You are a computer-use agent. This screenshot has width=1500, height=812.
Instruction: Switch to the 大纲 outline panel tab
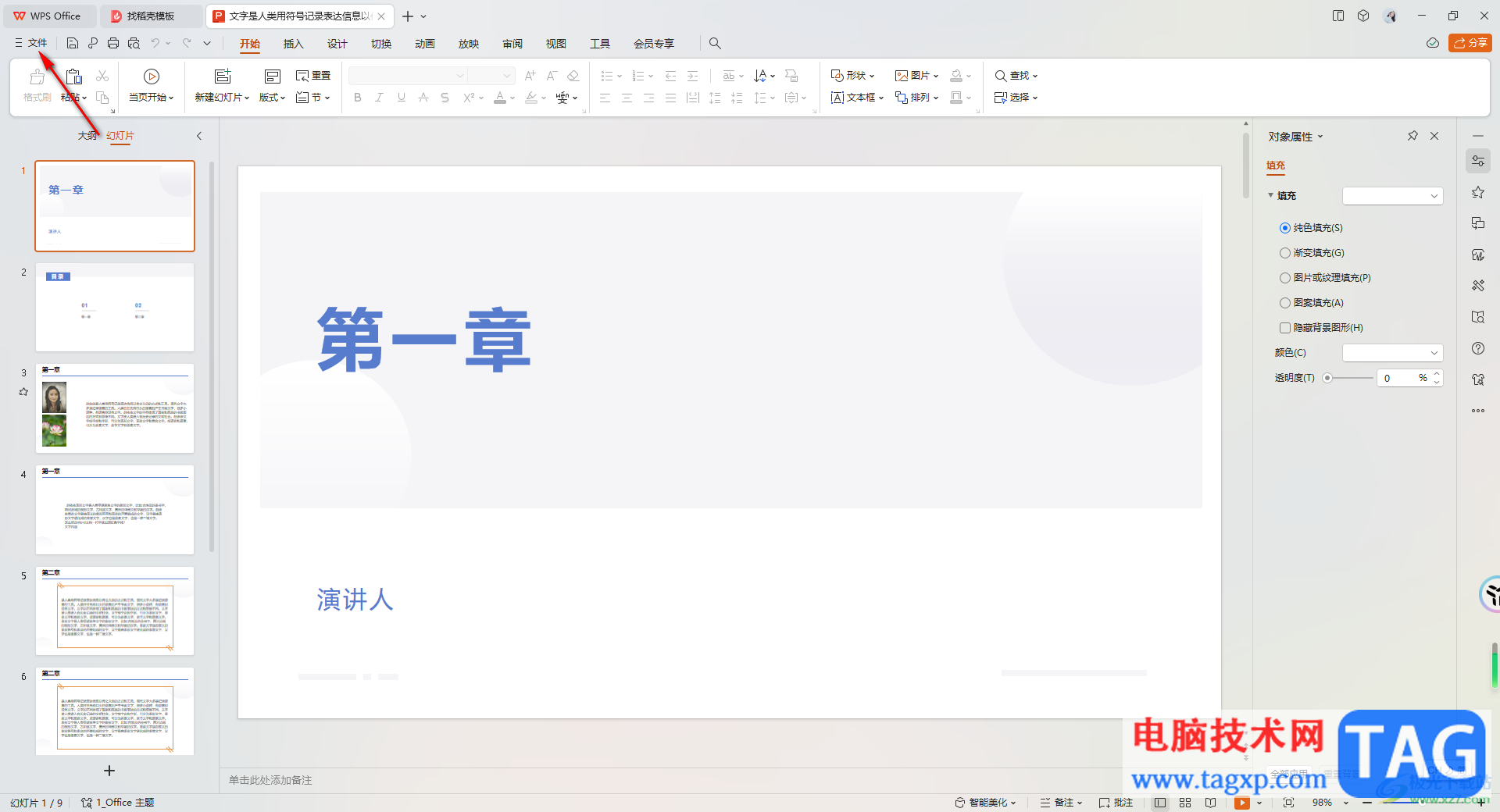tap(87, 136)
